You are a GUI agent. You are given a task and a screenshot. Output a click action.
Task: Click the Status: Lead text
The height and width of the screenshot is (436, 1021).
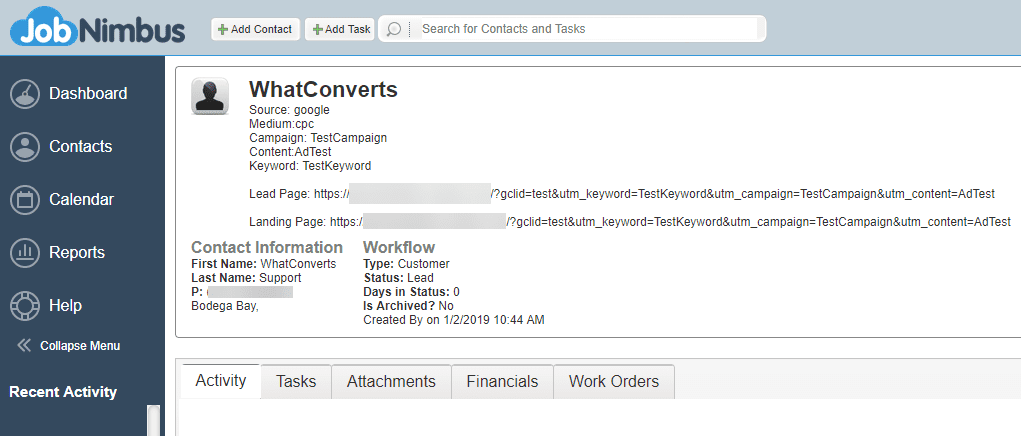[399, 278]
